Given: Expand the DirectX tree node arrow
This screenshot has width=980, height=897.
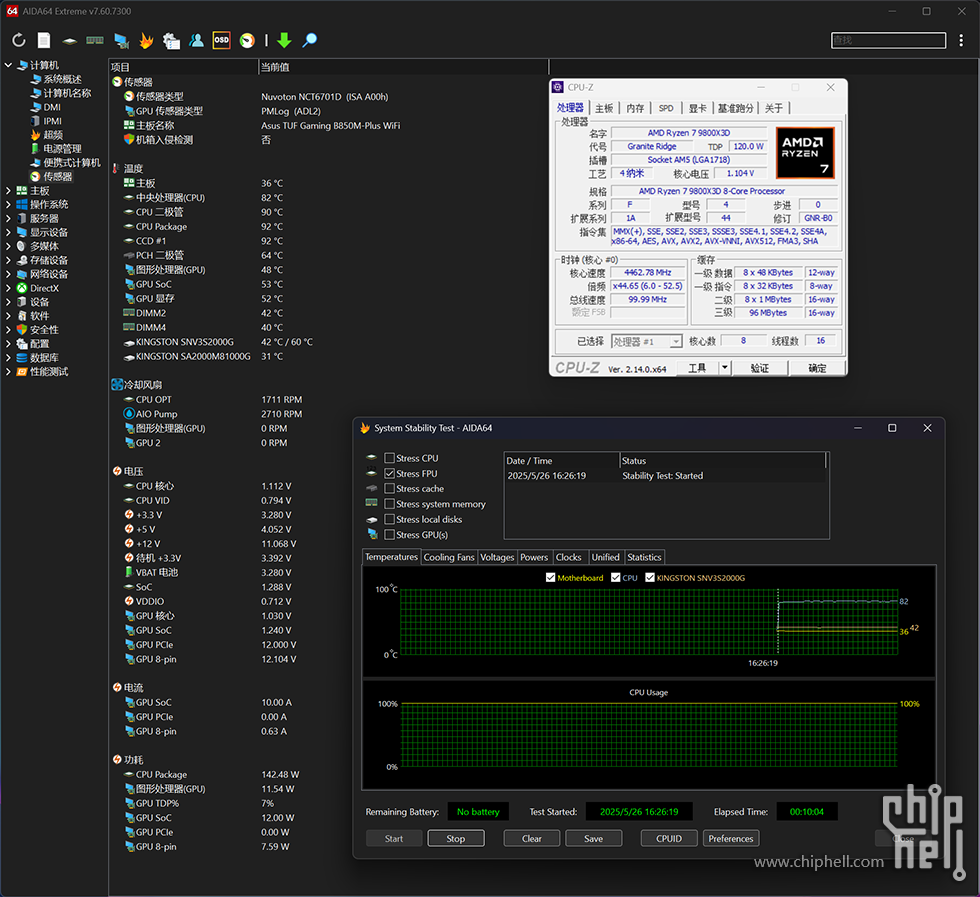Looking at the screenshot, I should pos(8,288).
